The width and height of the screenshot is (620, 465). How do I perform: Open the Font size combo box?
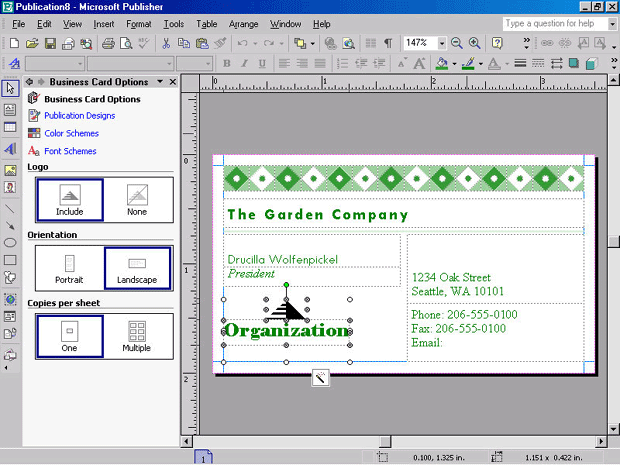coord(194,63)
